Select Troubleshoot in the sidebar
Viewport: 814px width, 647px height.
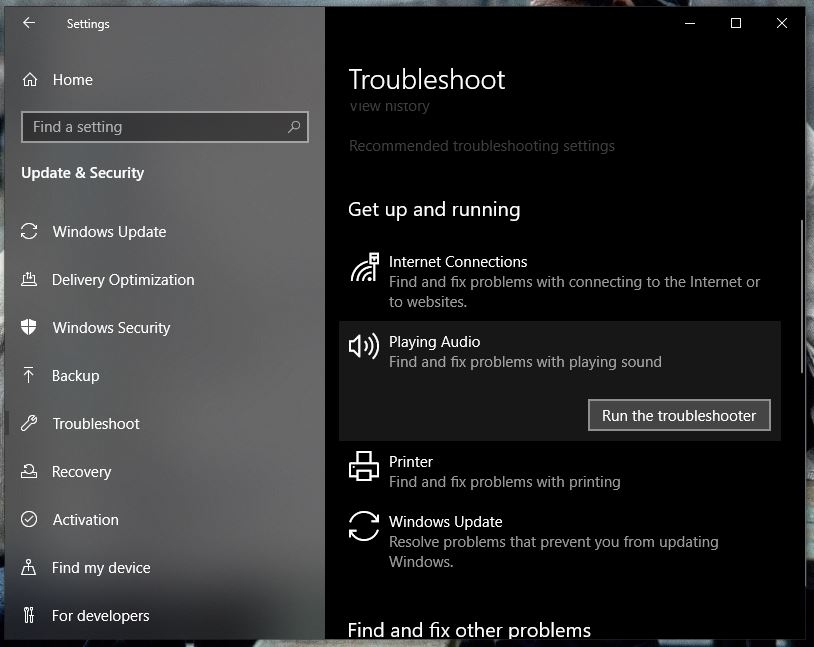tap(96, 424)
